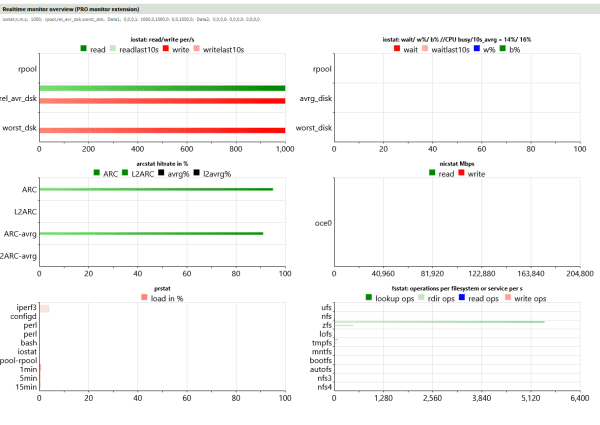Click the '204,800' axis value in nicstat chart
This screenshot has width=600, height=425.
point(580,274)
